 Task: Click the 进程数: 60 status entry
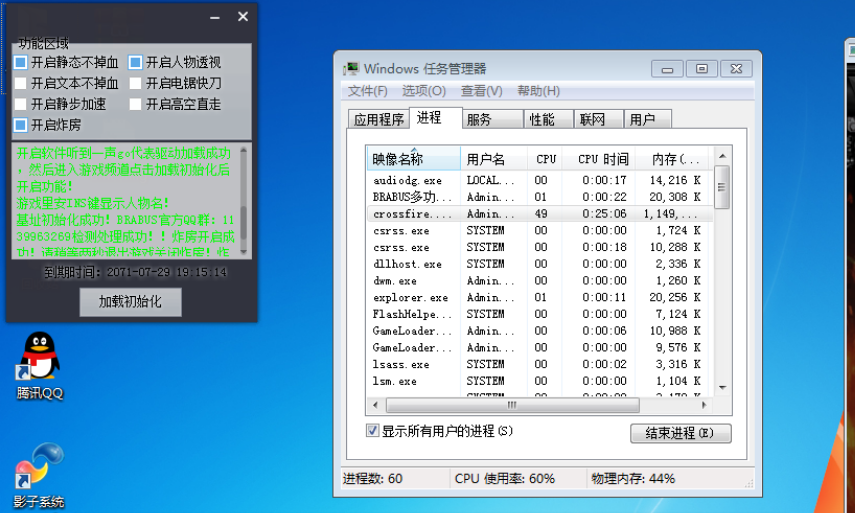coord(373,479)
